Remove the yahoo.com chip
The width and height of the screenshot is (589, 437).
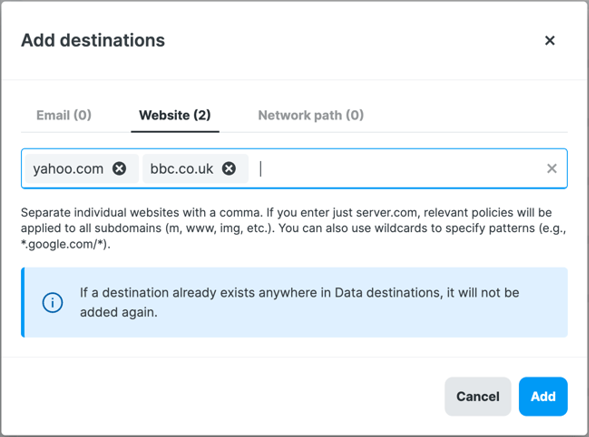pyautogui.click(x=119, y=168)
